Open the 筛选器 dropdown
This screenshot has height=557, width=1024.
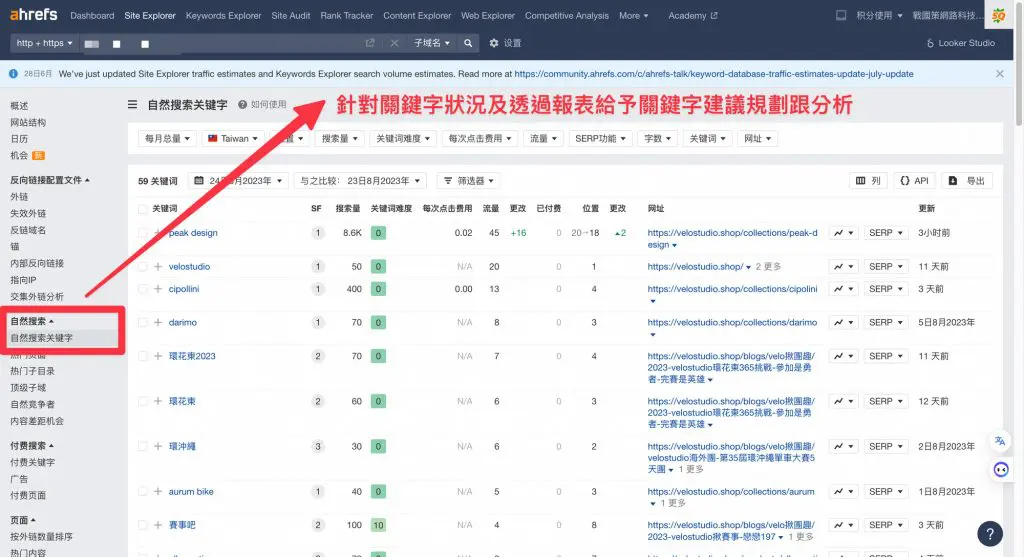pyautogui.click(x=469, y=181)
